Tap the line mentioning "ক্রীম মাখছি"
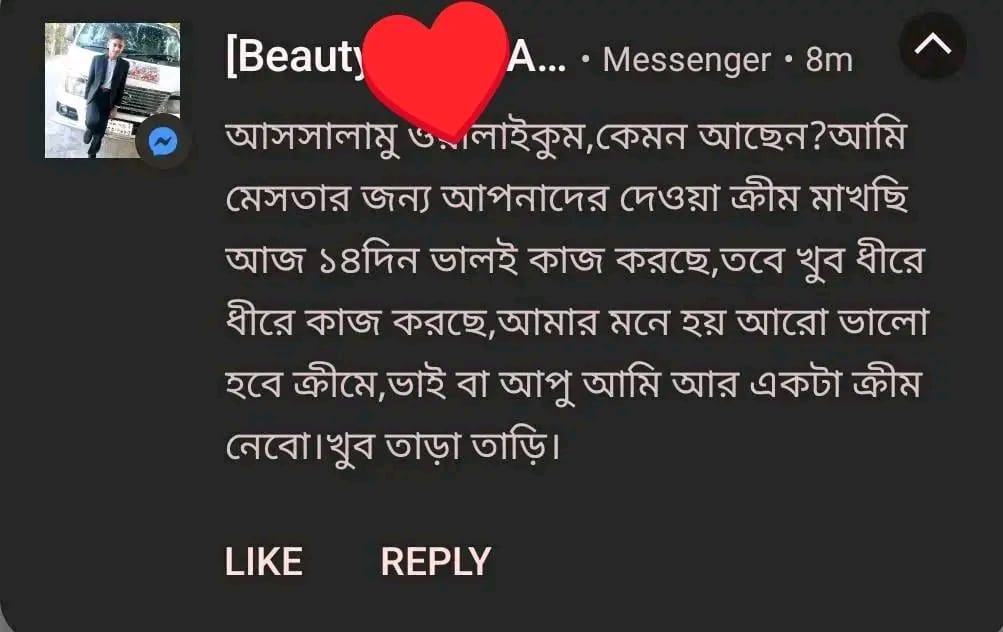This screenshot has height=632, width=1003. tap(567, 198)
